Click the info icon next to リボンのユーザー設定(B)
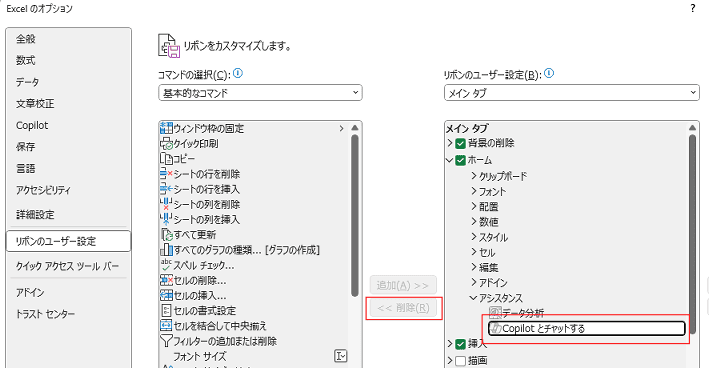 [x=549, y=73]
